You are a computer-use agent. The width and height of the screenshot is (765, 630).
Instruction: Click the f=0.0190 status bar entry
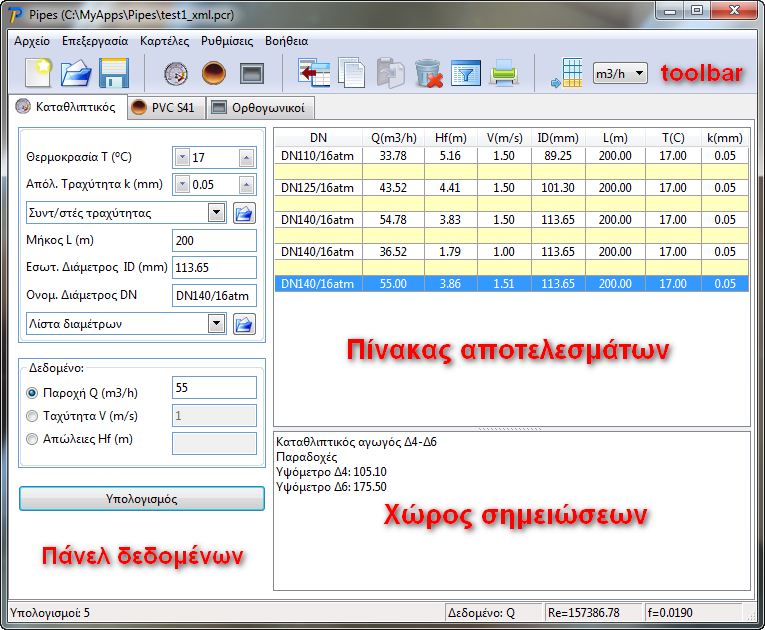click(x=693, y=612)
